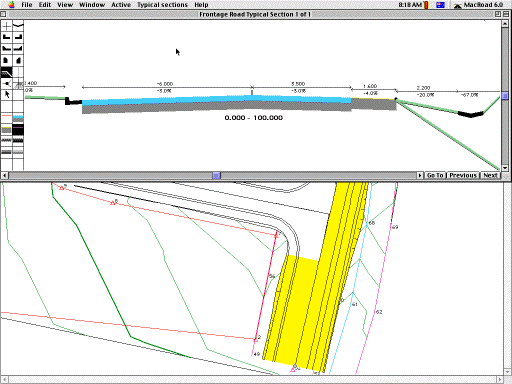Click the Previous button
Screen dimensions: 512x384
[x=463, y=175]
